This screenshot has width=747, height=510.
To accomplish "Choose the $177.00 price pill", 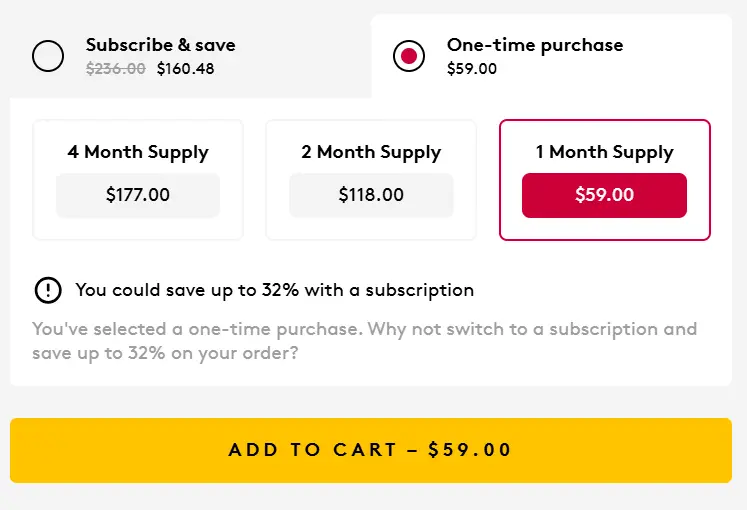I will (x=138, y=195).
